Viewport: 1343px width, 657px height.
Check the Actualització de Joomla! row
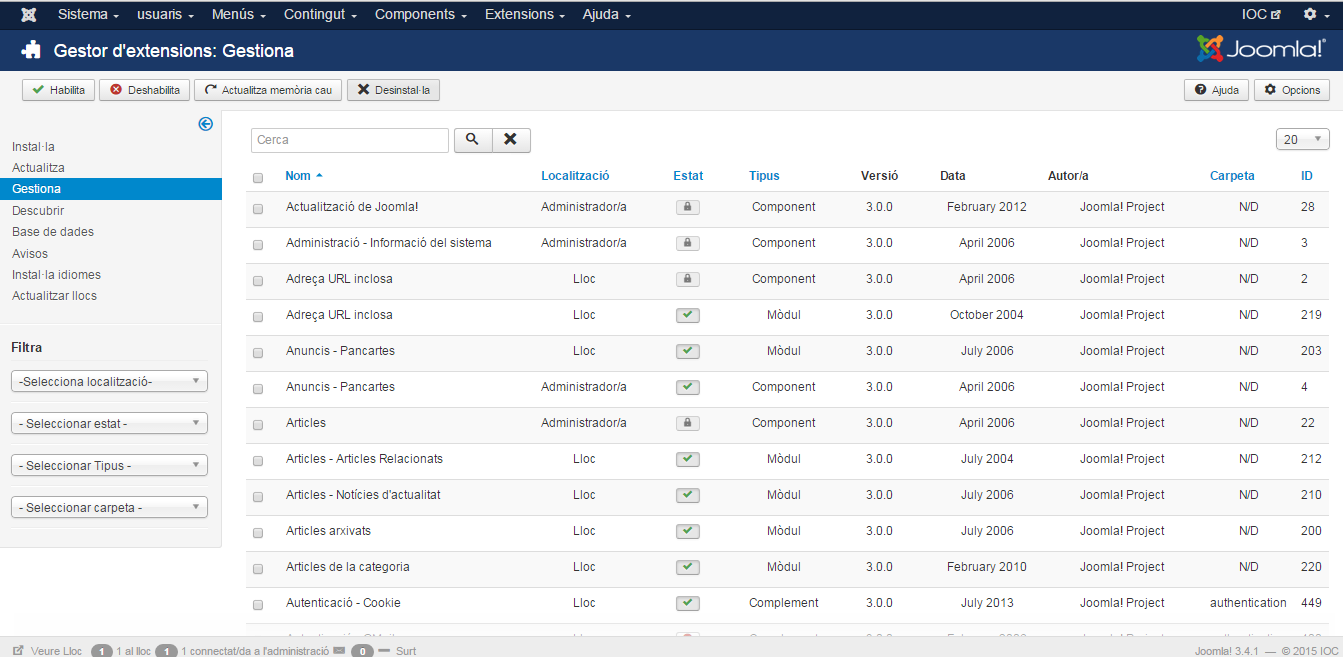[x=258, y=209]
